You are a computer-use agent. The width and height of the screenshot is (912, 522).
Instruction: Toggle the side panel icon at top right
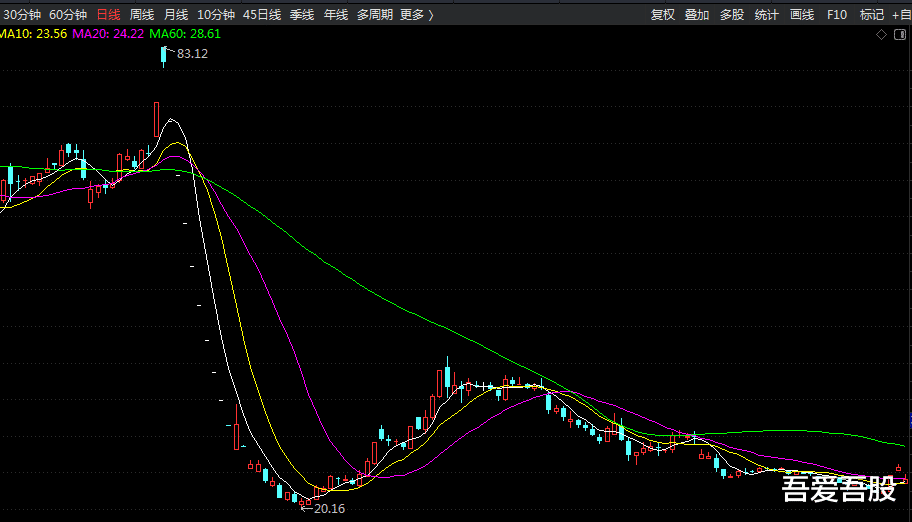[900, 35]
